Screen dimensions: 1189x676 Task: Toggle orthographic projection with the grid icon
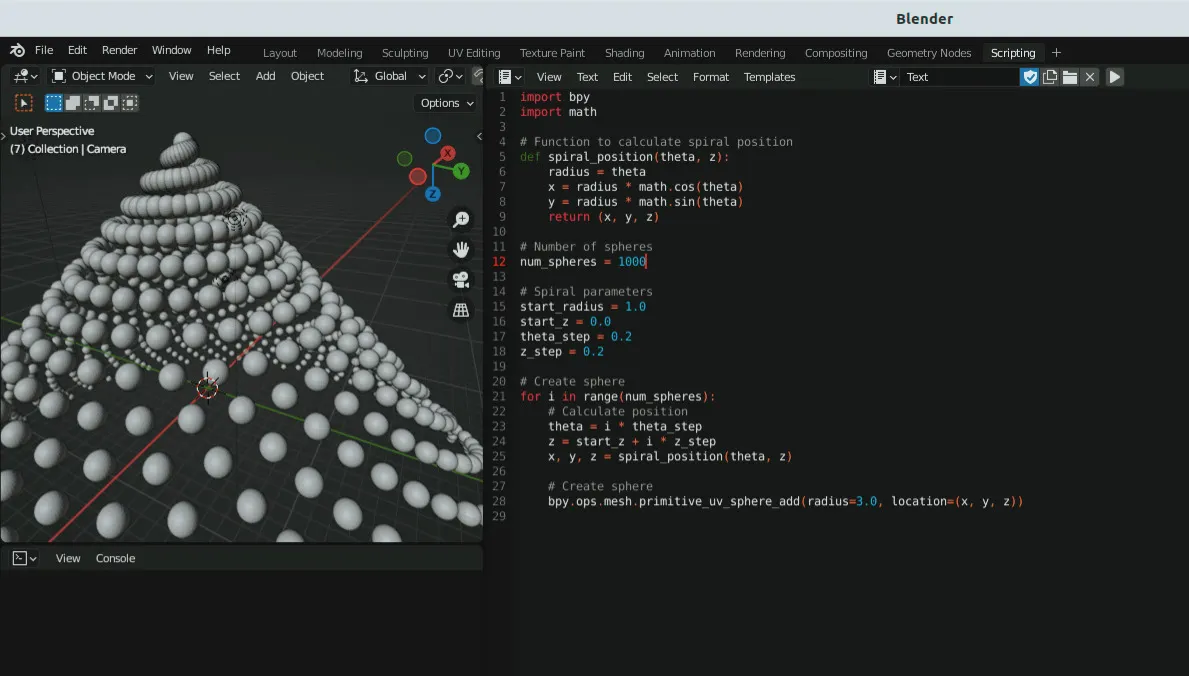point(460,311)
